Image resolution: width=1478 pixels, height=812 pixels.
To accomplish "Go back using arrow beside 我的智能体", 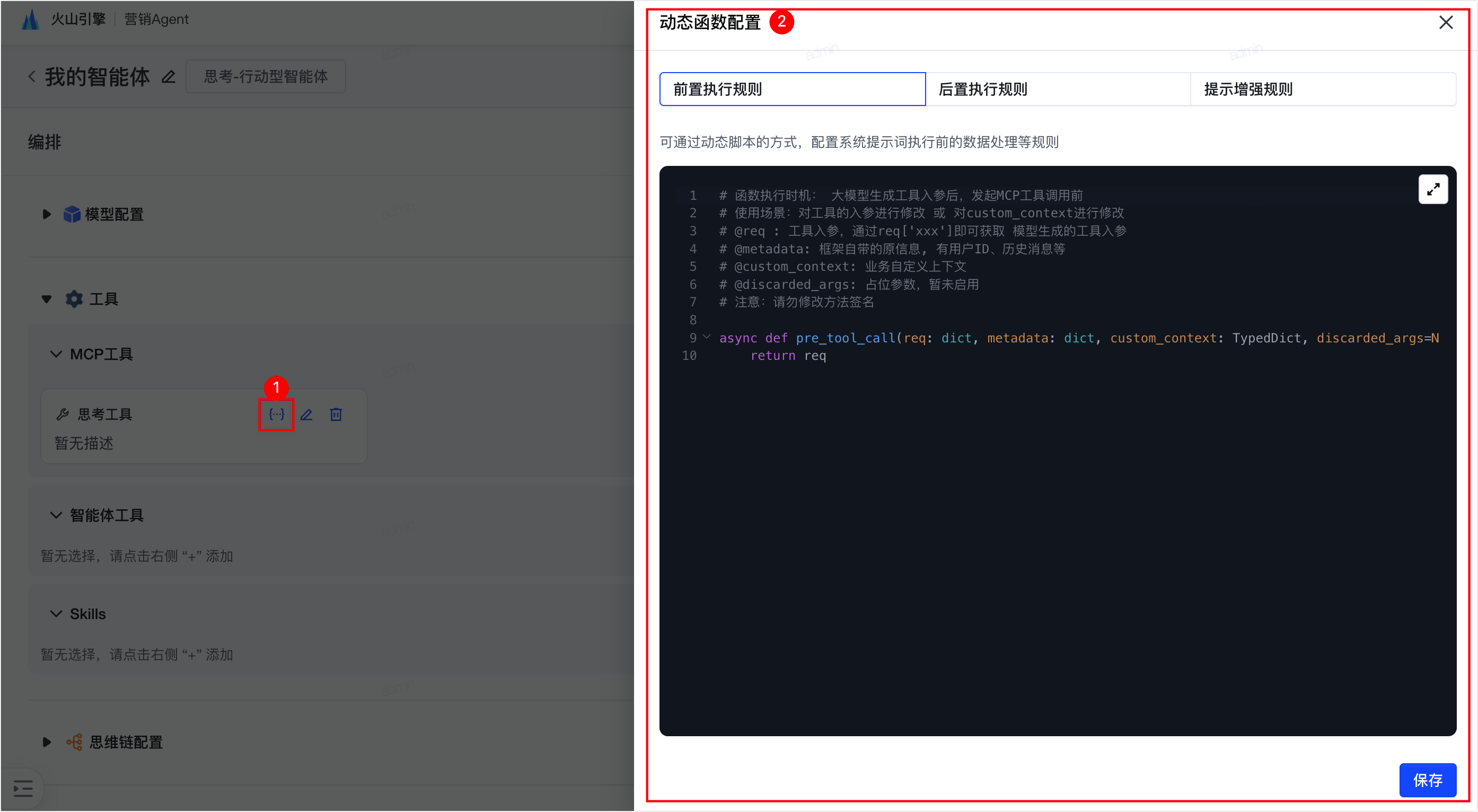I will coord(32,76).
